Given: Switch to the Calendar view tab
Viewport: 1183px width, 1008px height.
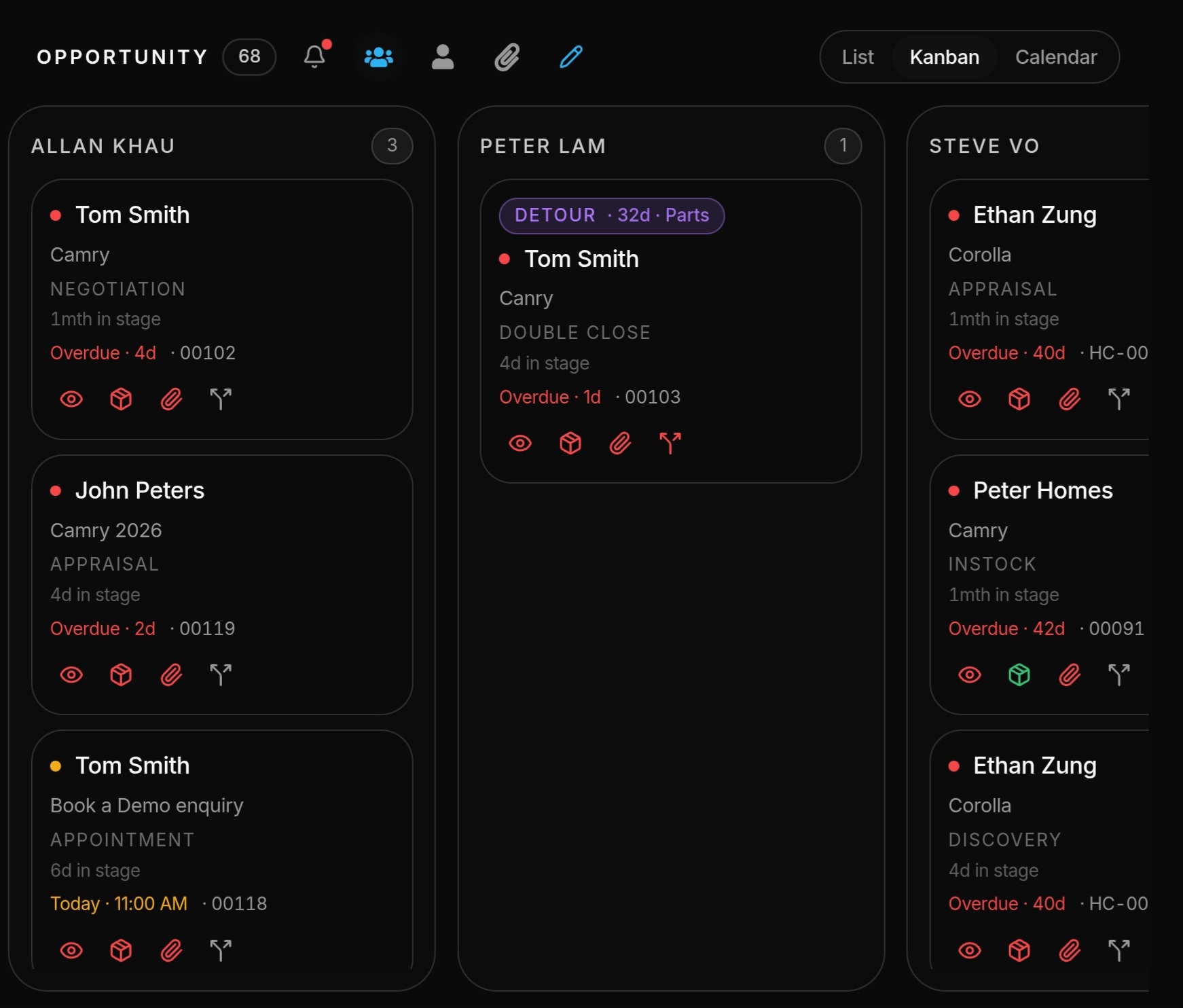Looking at the screenshot, I should tap(1056, 57).
